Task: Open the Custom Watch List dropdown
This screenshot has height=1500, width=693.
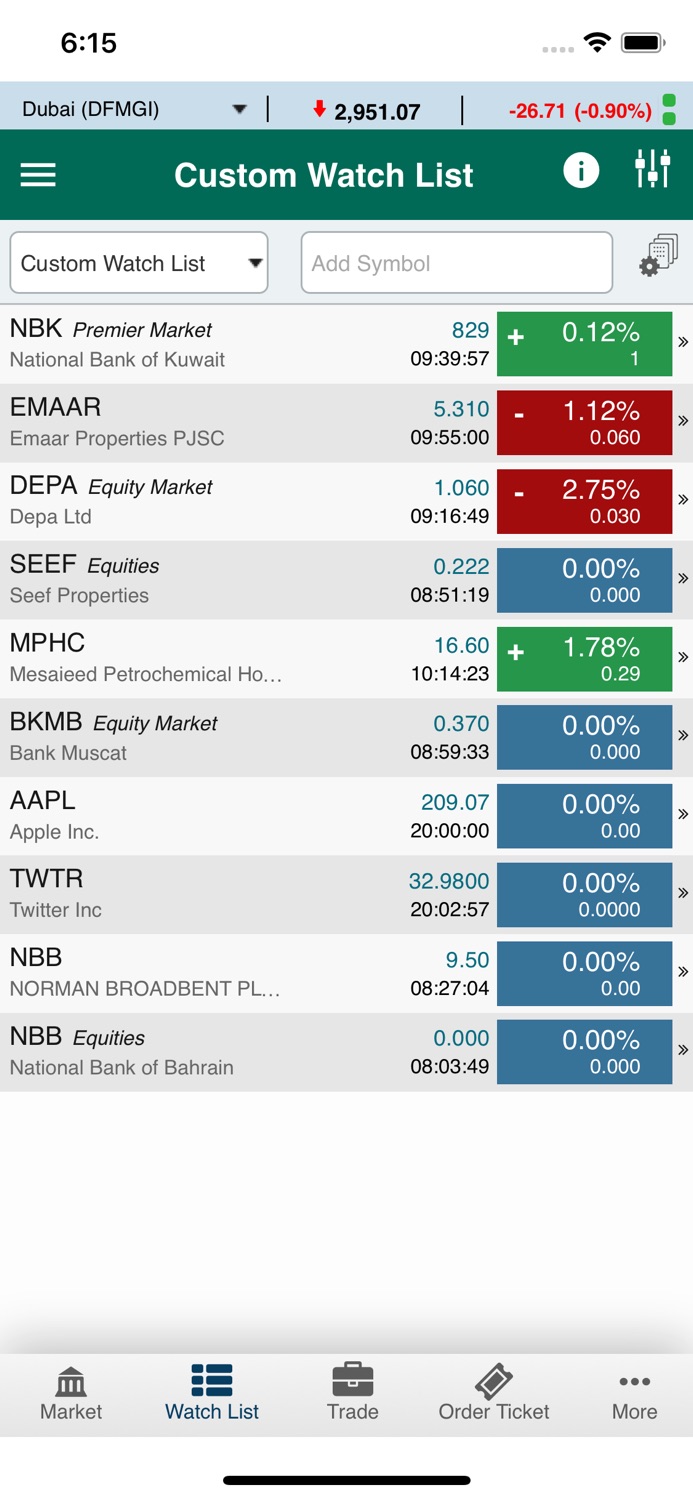Action: pos(139,263)
